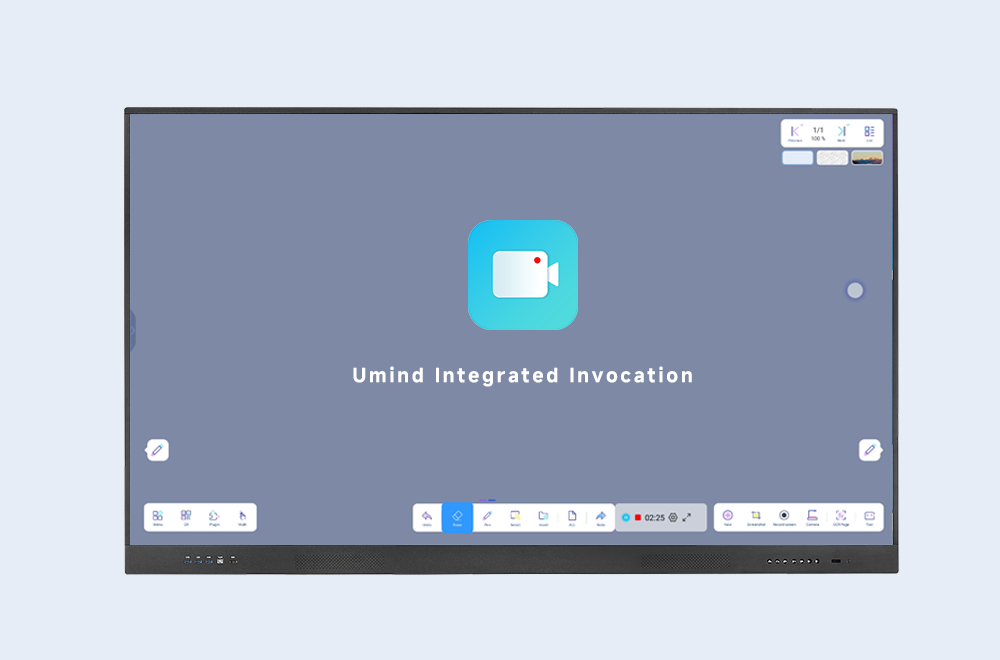1000x660 pixels.
Task: Go to the Next page
Action: 841,133
